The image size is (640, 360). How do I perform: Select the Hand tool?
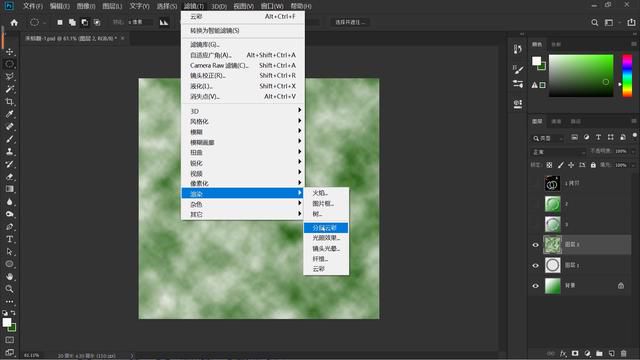(x=9, y=276)
